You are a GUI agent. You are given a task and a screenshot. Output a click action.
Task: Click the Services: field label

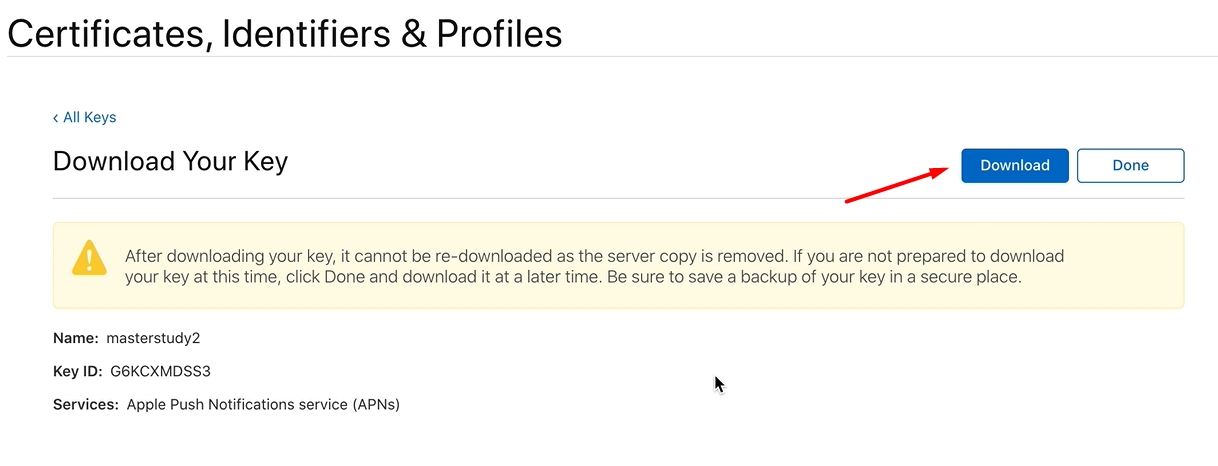click(x=86, y=405)
